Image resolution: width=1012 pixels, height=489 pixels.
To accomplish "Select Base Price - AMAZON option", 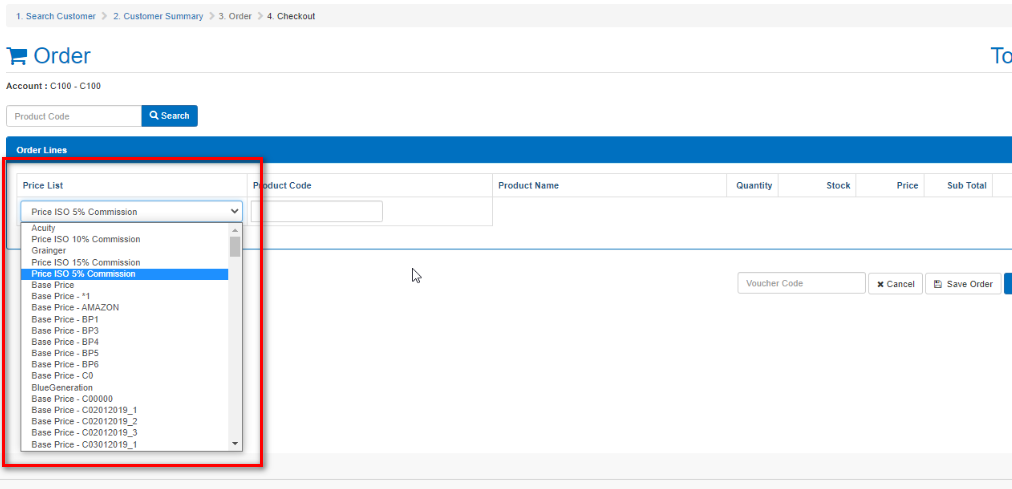I will coord(125,308).
